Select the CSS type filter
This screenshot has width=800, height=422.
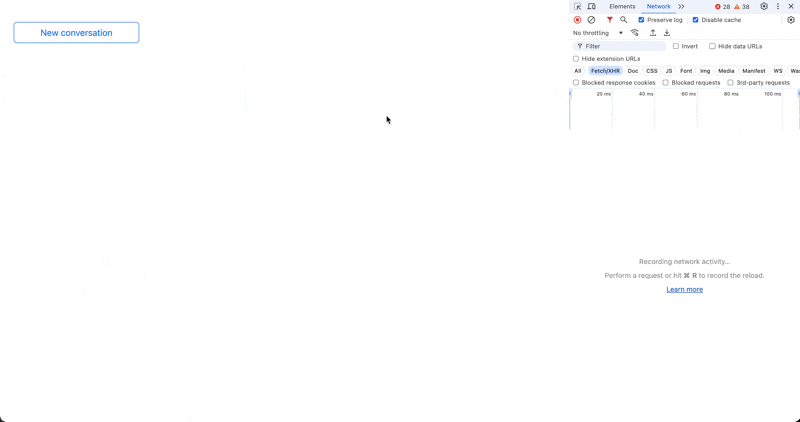click(652, 71)
